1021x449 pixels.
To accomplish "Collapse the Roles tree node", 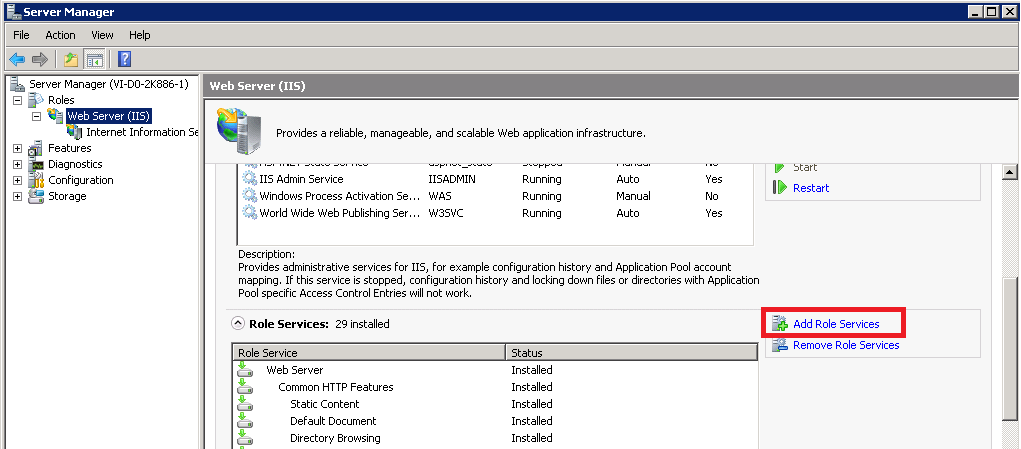I will 18,100.
